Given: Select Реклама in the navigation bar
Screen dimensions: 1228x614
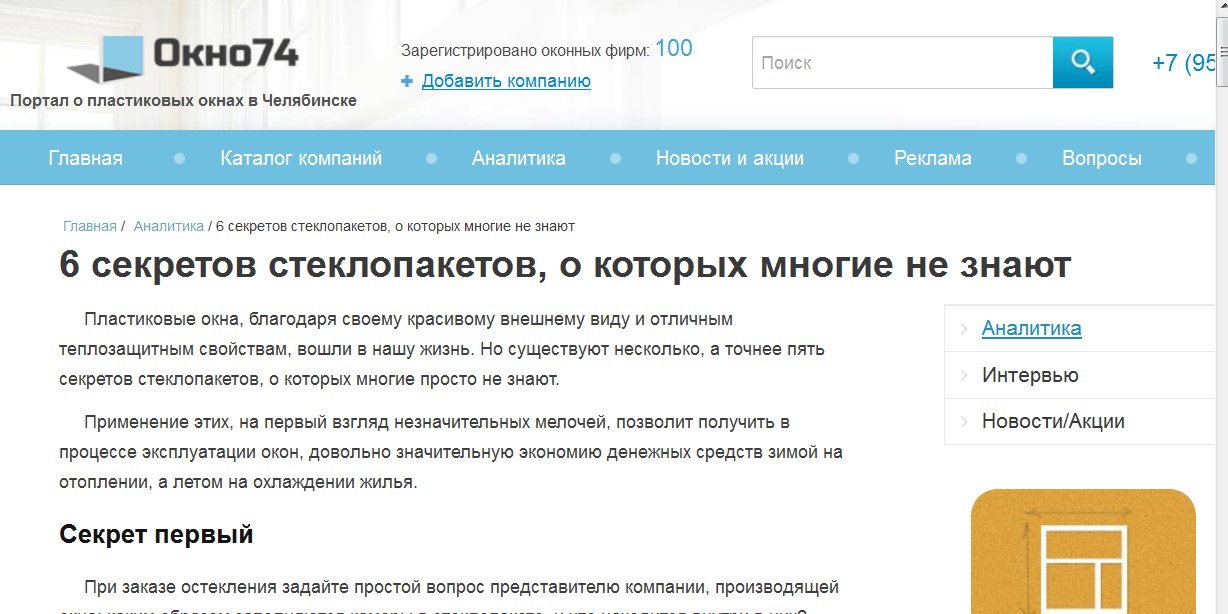Looking at the screenshot, I should pos(933,158).
